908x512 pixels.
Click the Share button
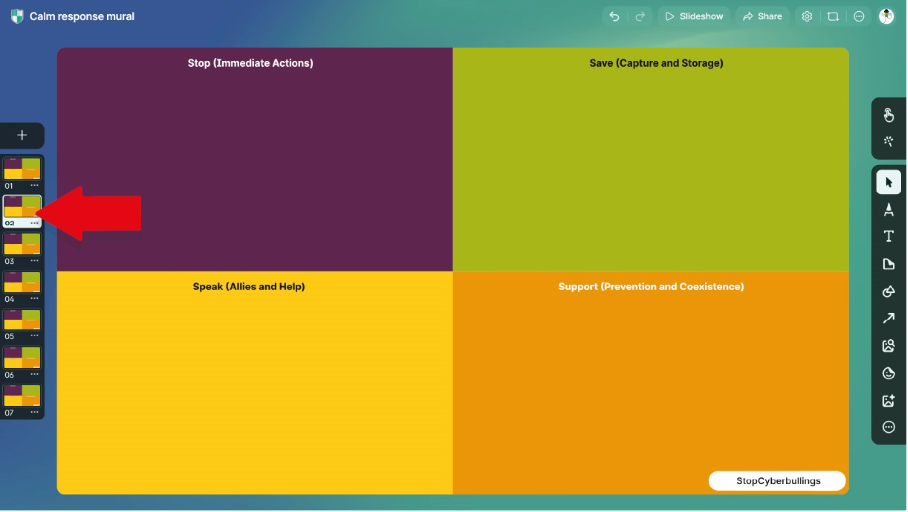tap(763, 16)
